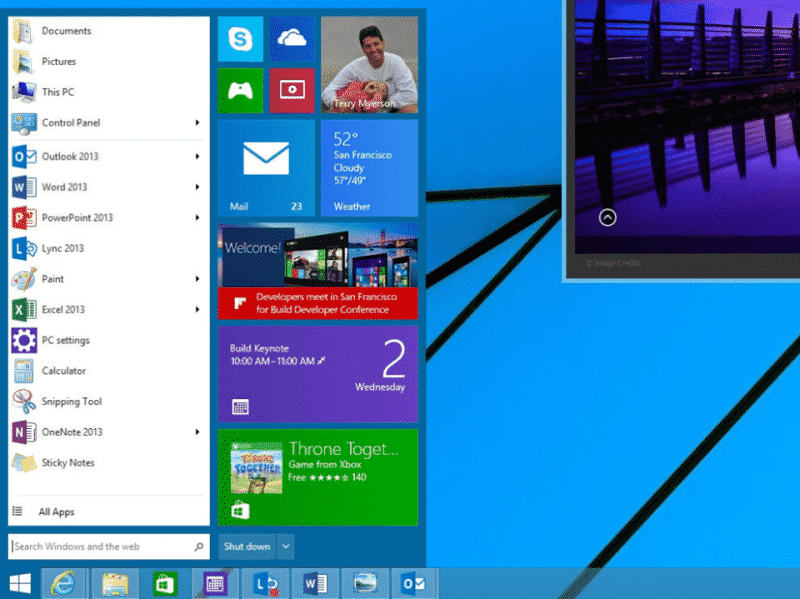Open Documents folder in Start menu
Viewport: 800px width, 599px height.
[x=109, y=31]
